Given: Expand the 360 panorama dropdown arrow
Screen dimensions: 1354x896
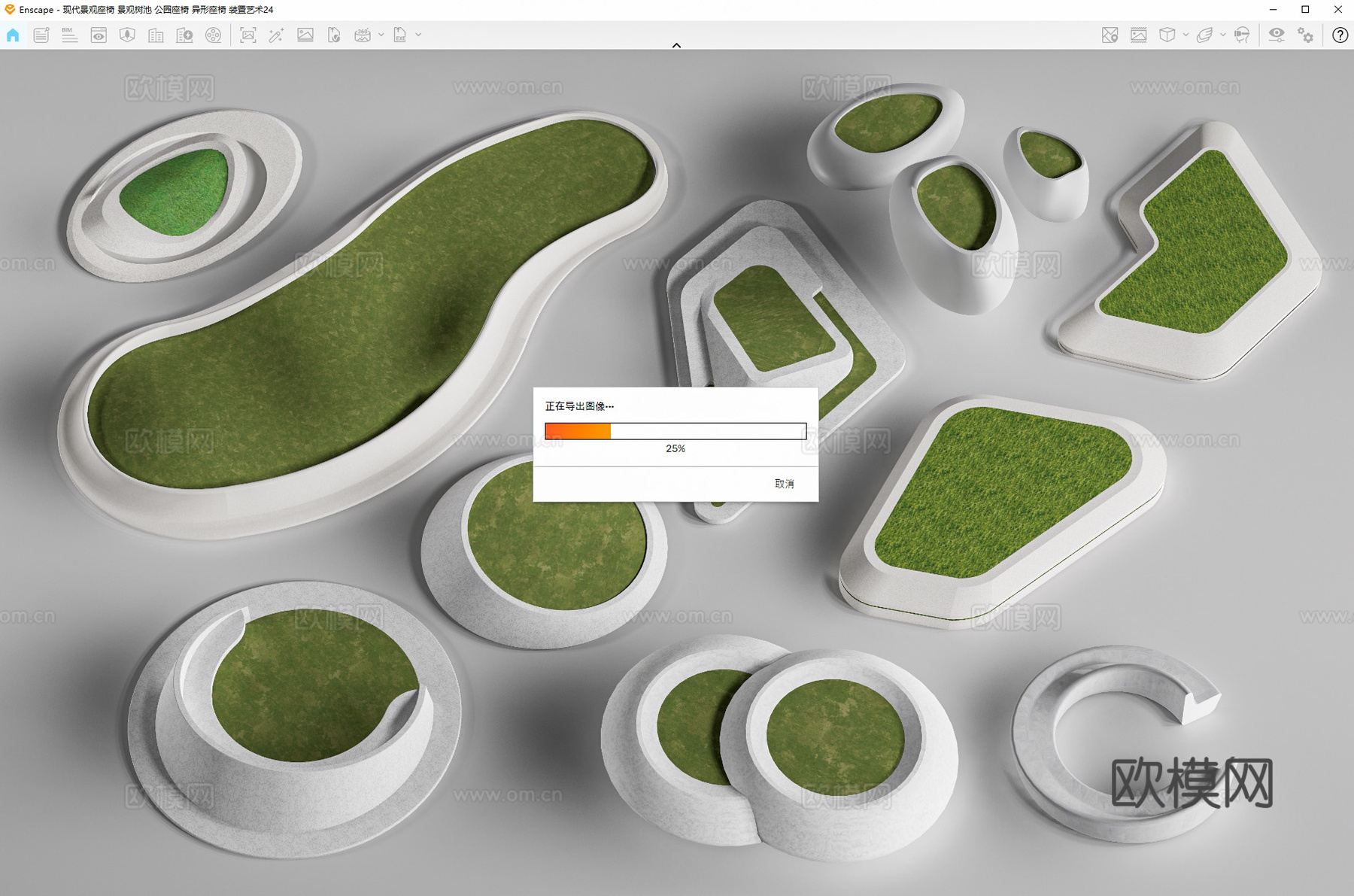Looking at the screenshot, I should (x=381, y=35).
